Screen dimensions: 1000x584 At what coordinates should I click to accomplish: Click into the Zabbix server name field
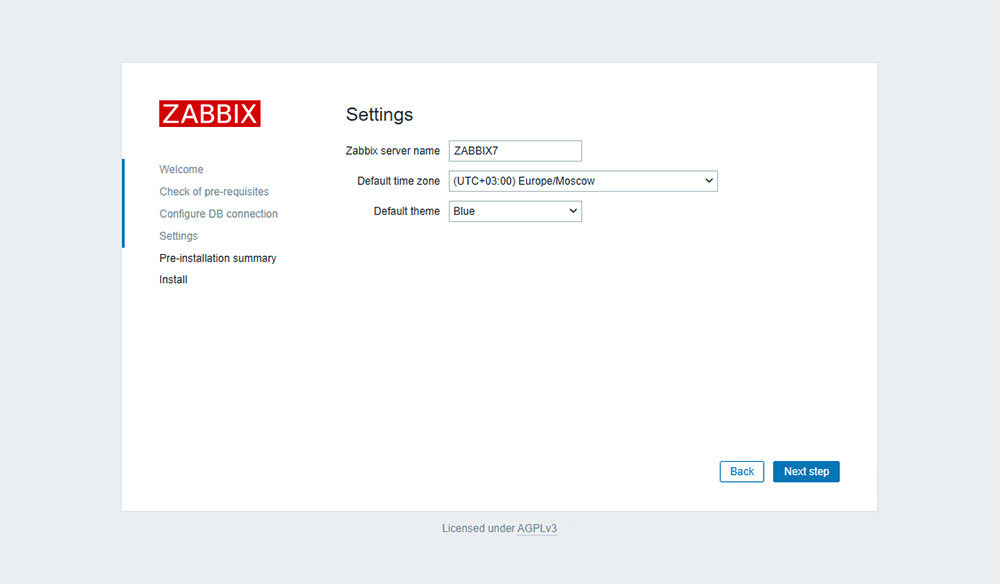click(x=515, y=151)
